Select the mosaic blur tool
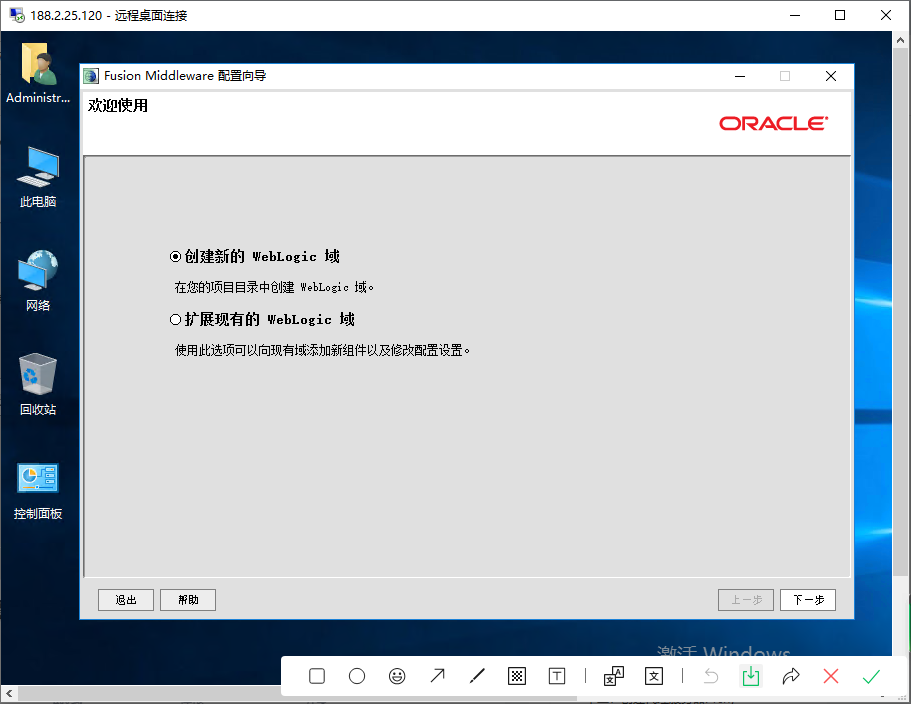The width and height of the screenshot is (911, 704). coord(517,676)
